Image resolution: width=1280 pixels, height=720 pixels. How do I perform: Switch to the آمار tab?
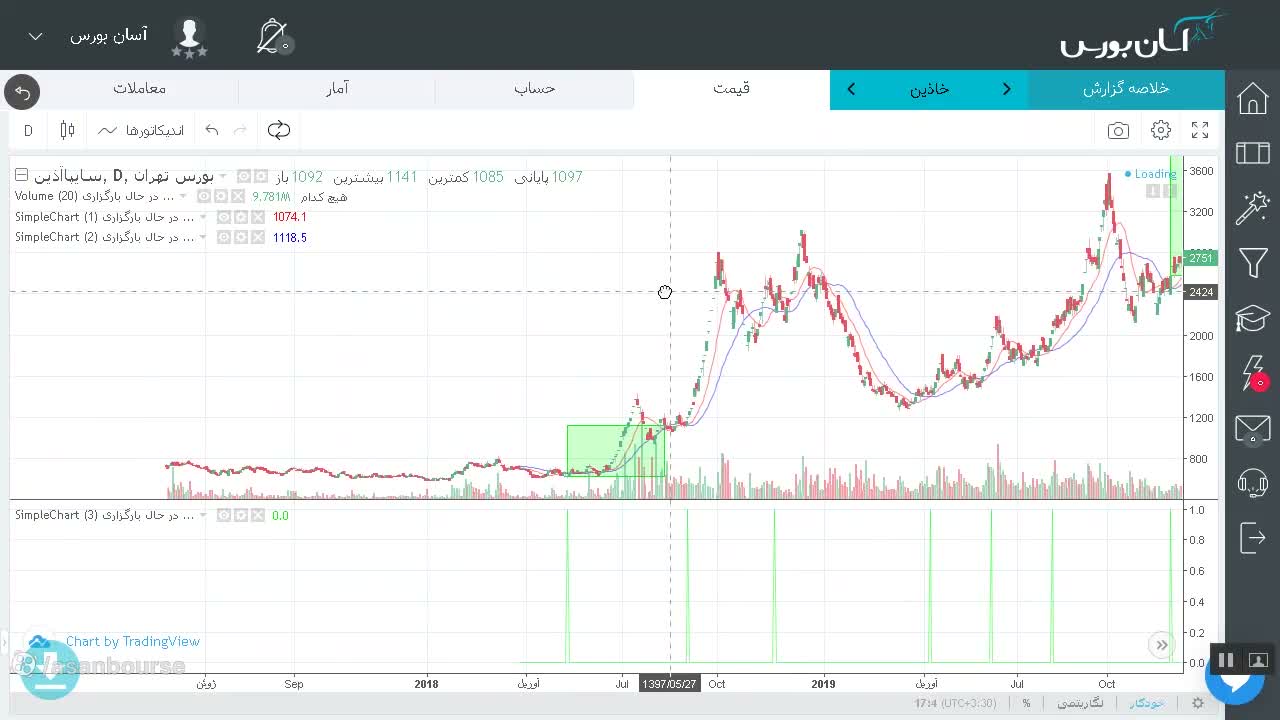tap(337, 88)
